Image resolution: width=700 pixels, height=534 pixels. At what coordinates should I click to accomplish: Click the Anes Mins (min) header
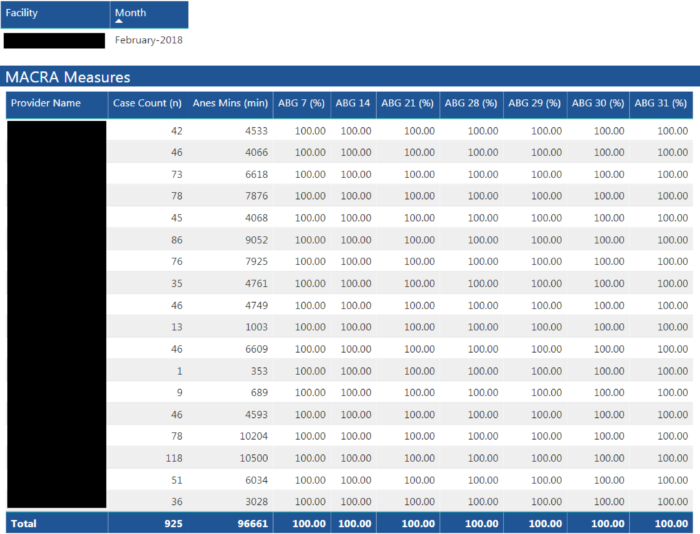pyautogui.click(x=230, y=103)
